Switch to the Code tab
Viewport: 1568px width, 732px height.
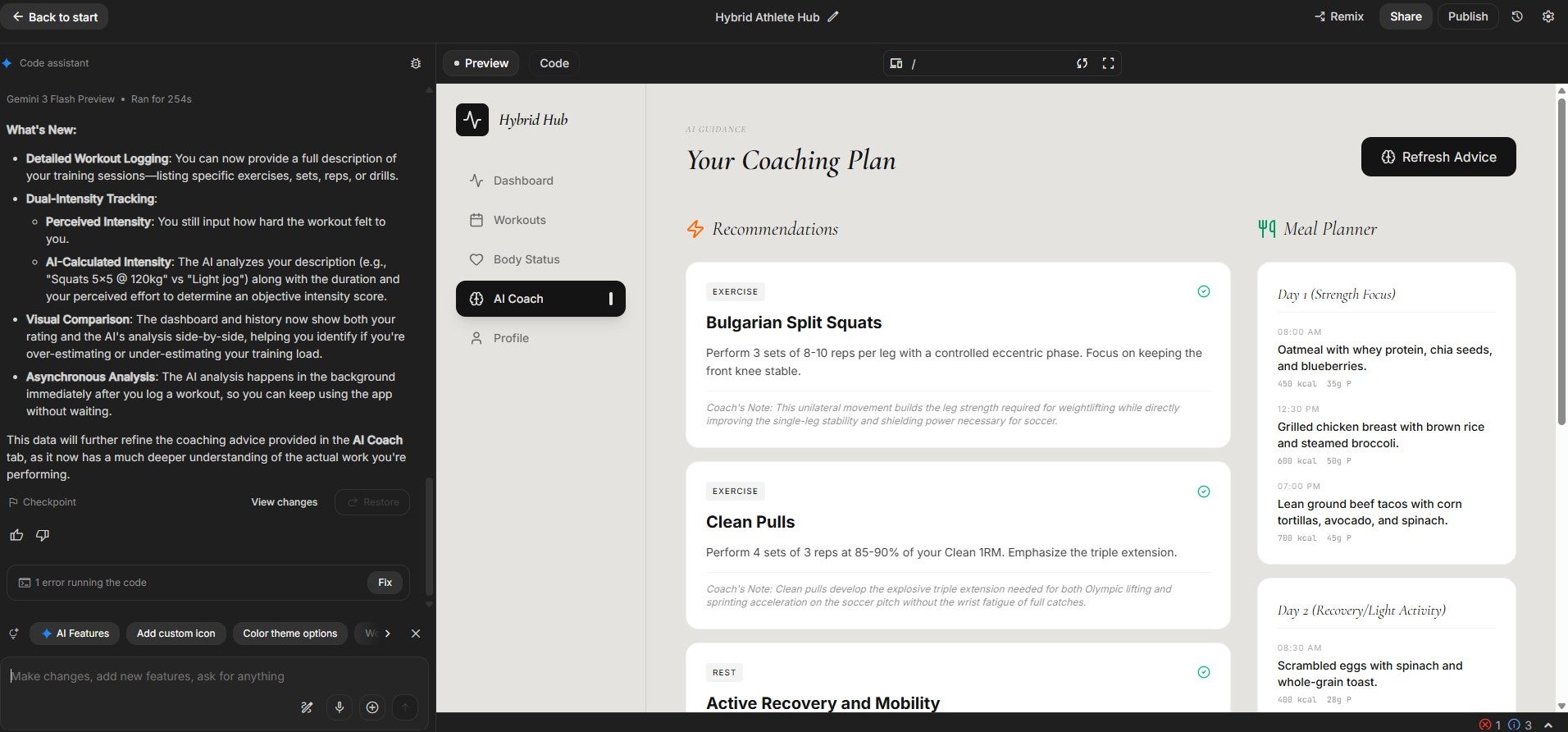tap(554, 63)
